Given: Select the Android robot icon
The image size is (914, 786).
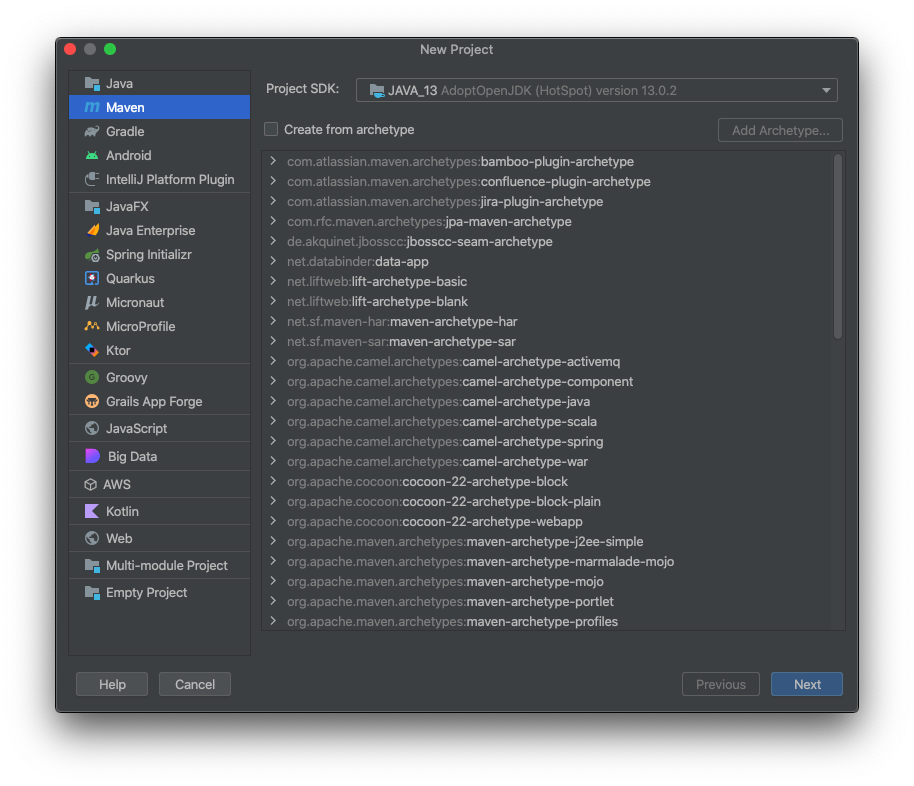Looking at the screenshot, I should [92, 155].
